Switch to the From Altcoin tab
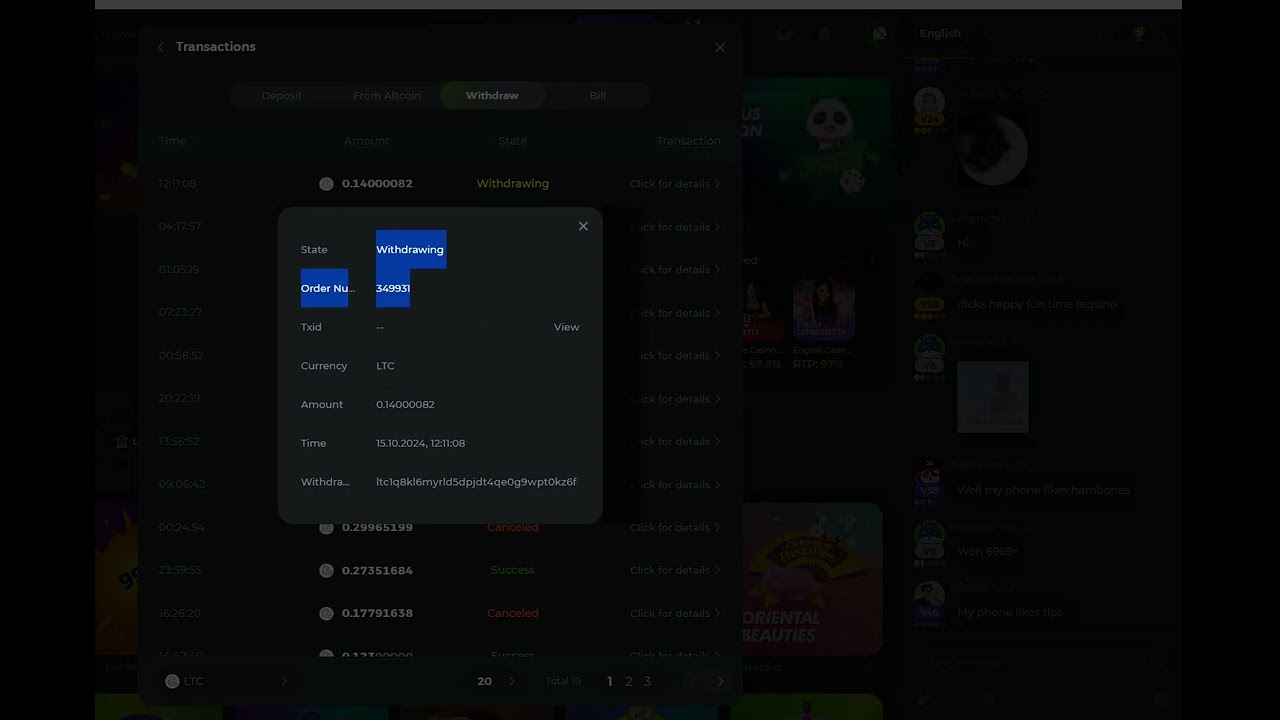This screenshot has height=720, width=1280. pos(387,95)
